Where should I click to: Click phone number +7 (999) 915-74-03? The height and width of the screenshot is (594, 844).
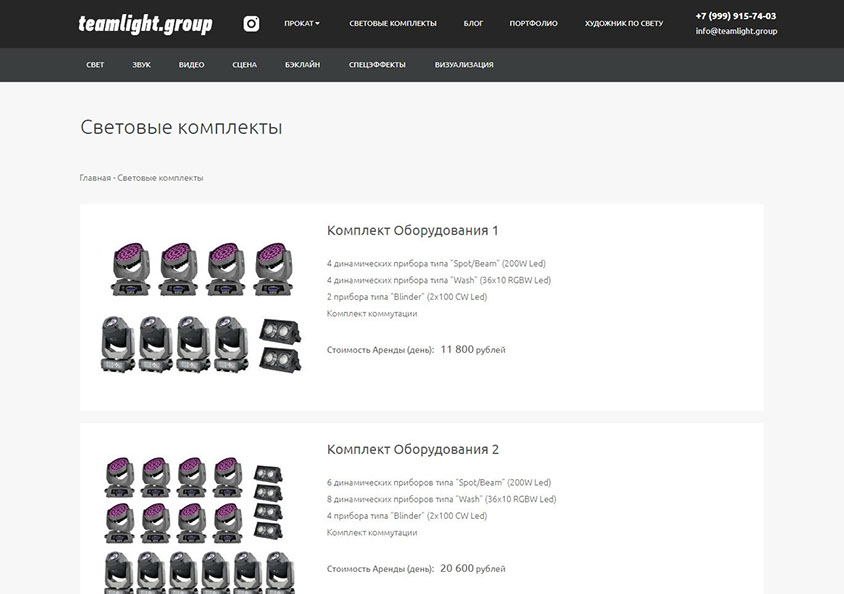[x=736, y=16]
